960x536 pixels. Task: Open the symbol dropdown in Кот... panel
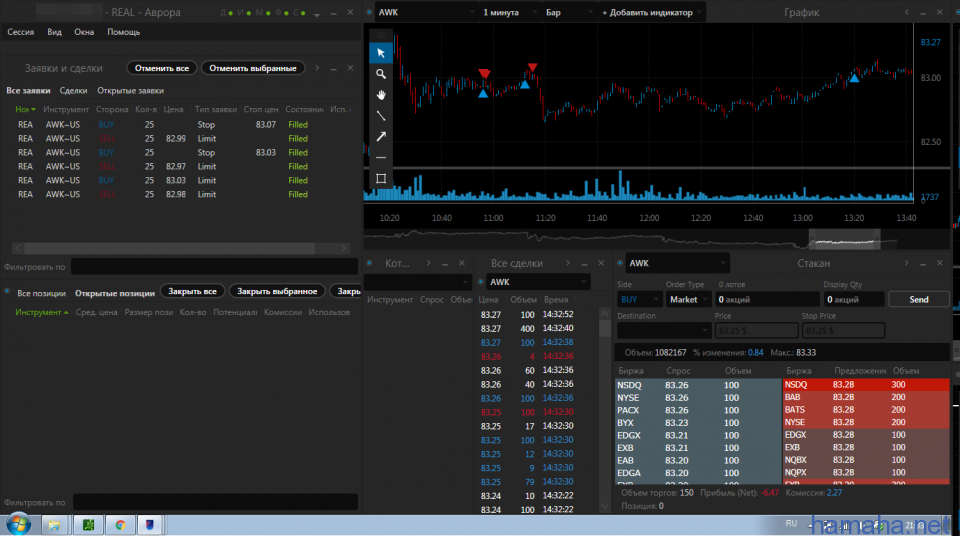[418, 282]
